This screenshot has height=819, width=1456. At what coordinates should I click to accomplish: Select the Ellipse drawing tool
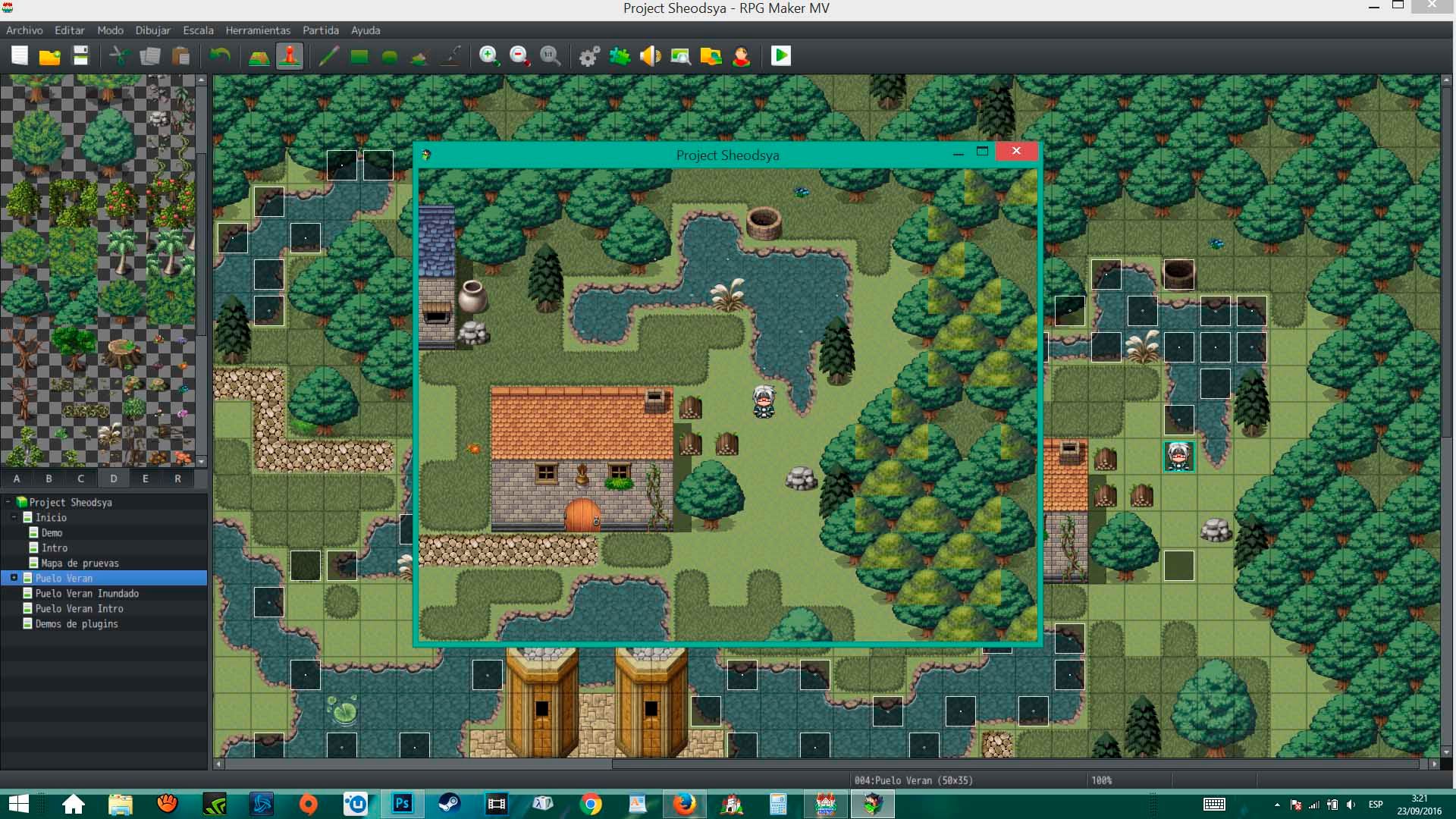point(390,55)
